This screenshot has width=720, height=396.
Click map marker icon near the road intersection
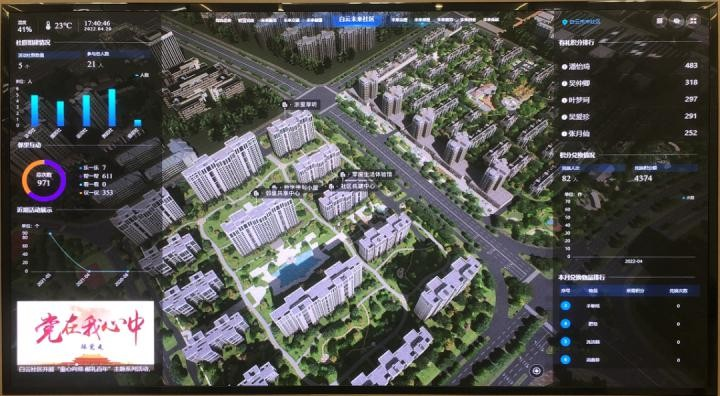(285, 105)
